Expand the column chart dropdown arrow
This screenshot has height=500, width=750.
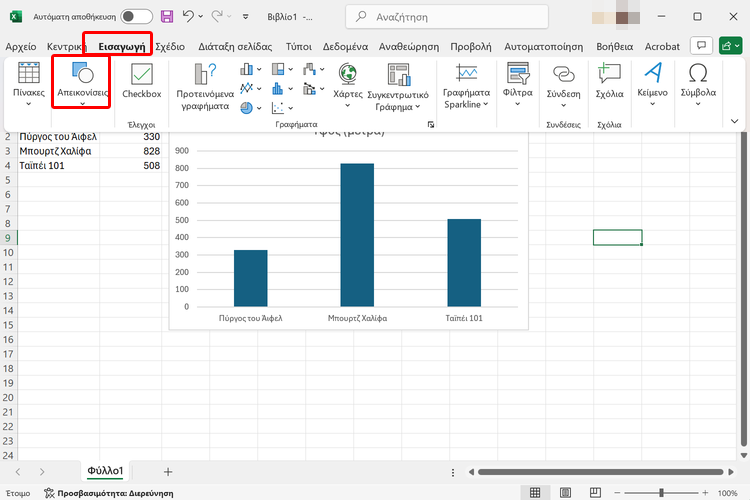pos(259,69)
